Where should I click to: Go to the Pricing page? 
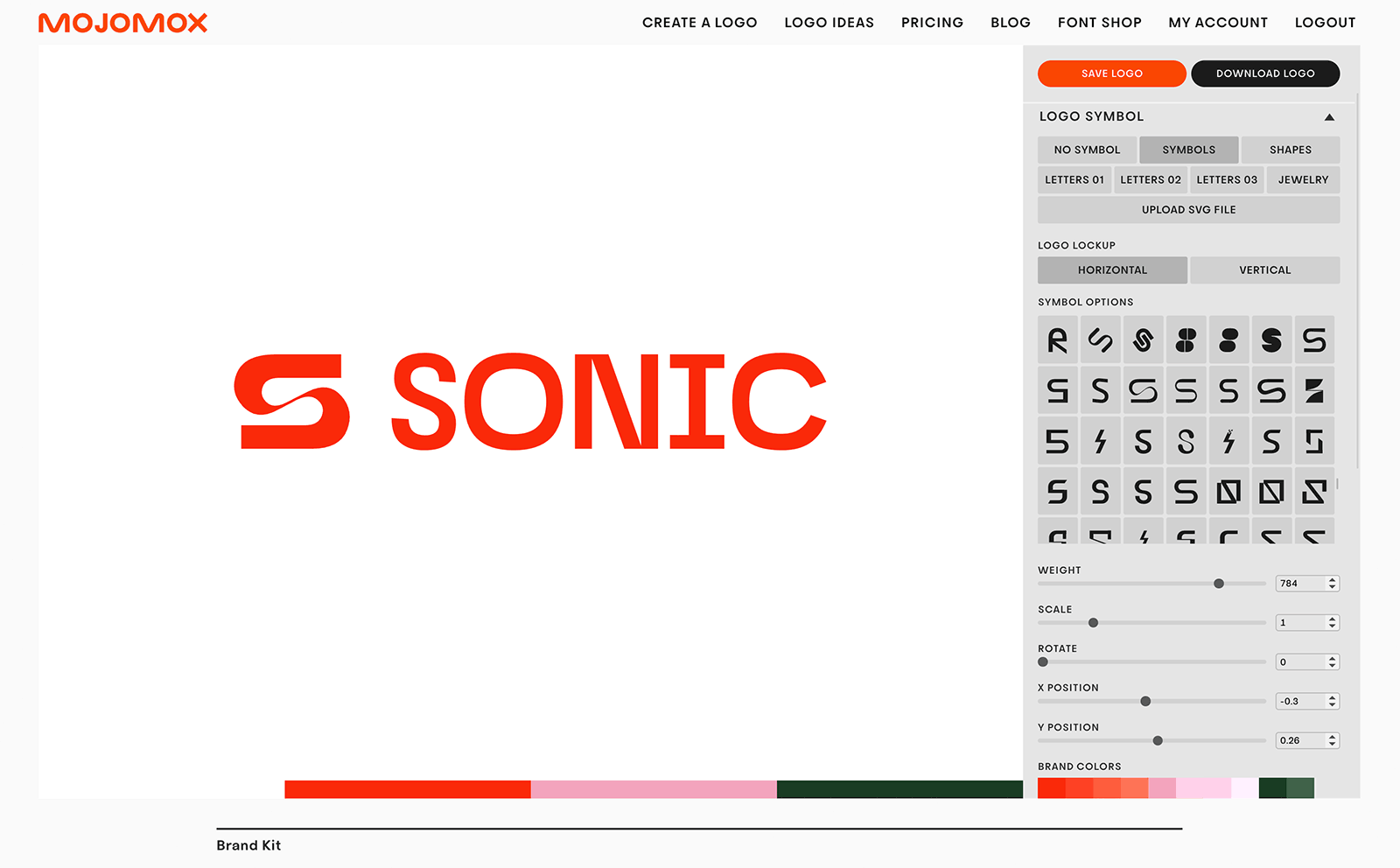[932, 23]
